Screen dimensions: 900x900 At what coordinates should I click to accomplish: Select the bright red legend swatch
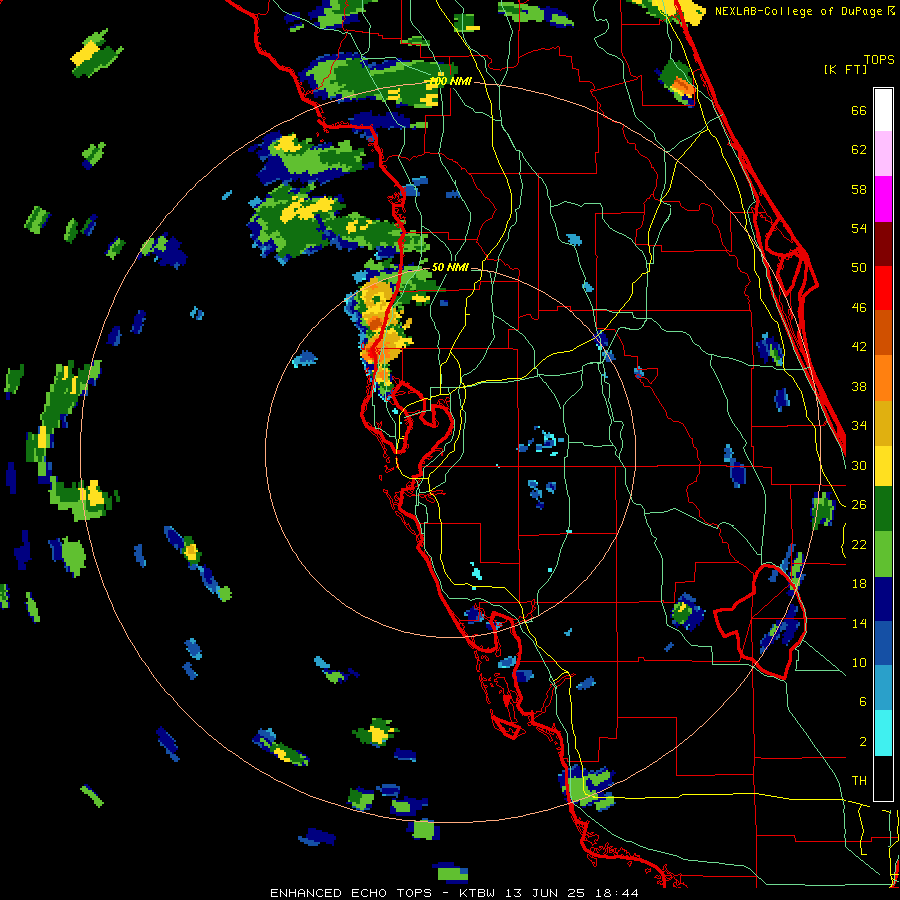(x=883, y=288)
